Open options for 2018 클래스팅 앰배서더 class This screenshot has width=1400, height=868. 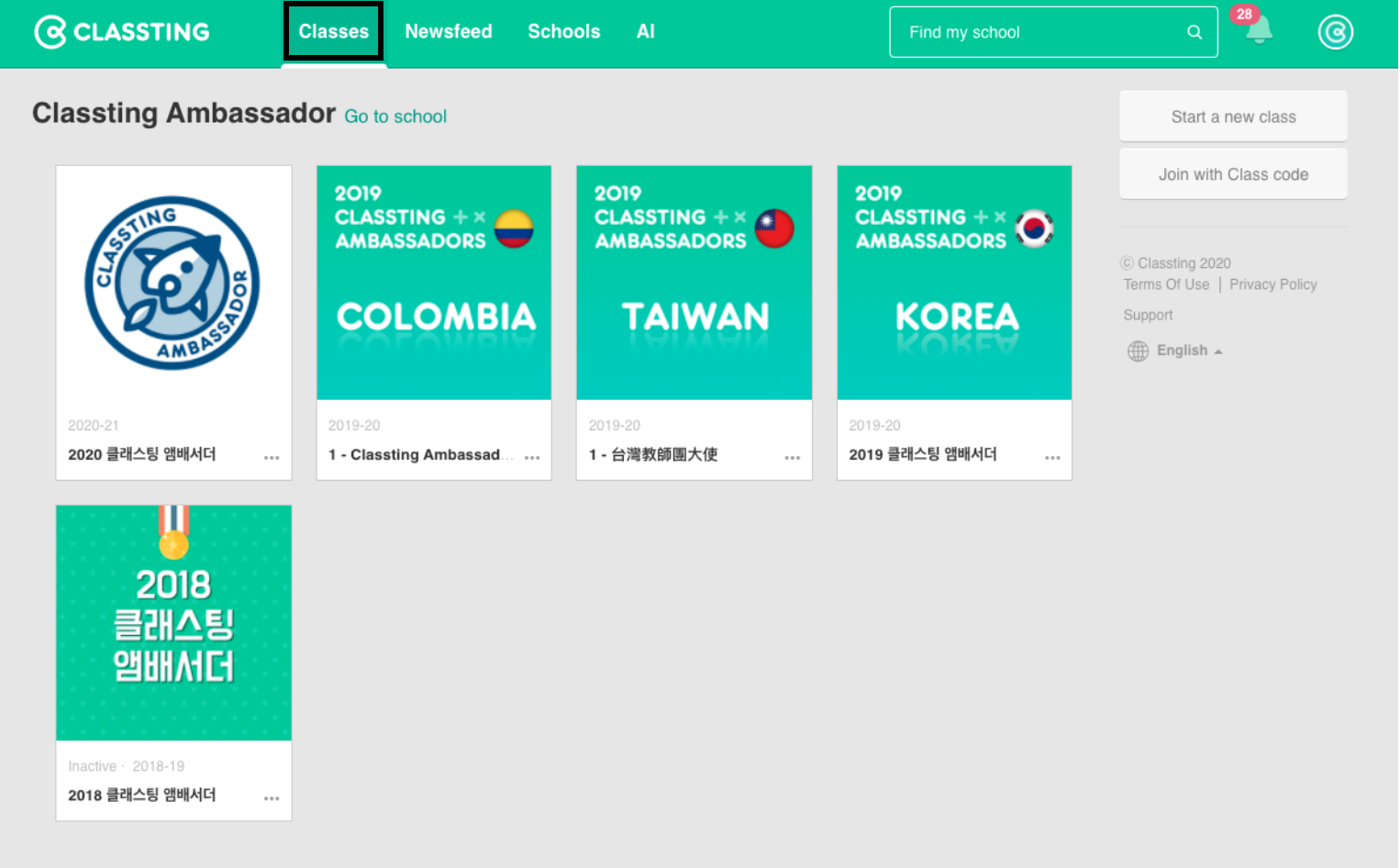pos(272,798)
